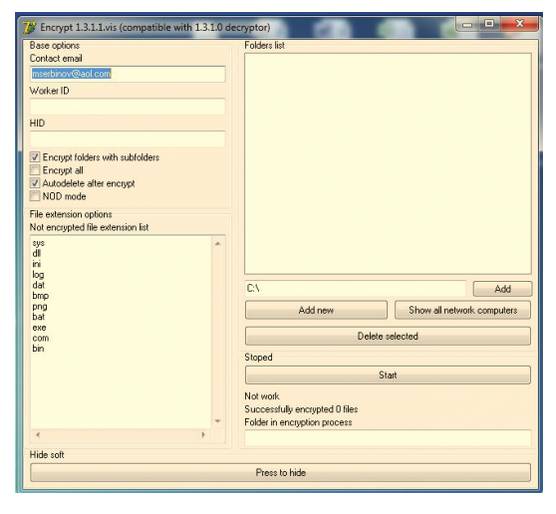Click the Encrypt application icon in title bar
The image size is (556, 514).
[x=29, y=27]
